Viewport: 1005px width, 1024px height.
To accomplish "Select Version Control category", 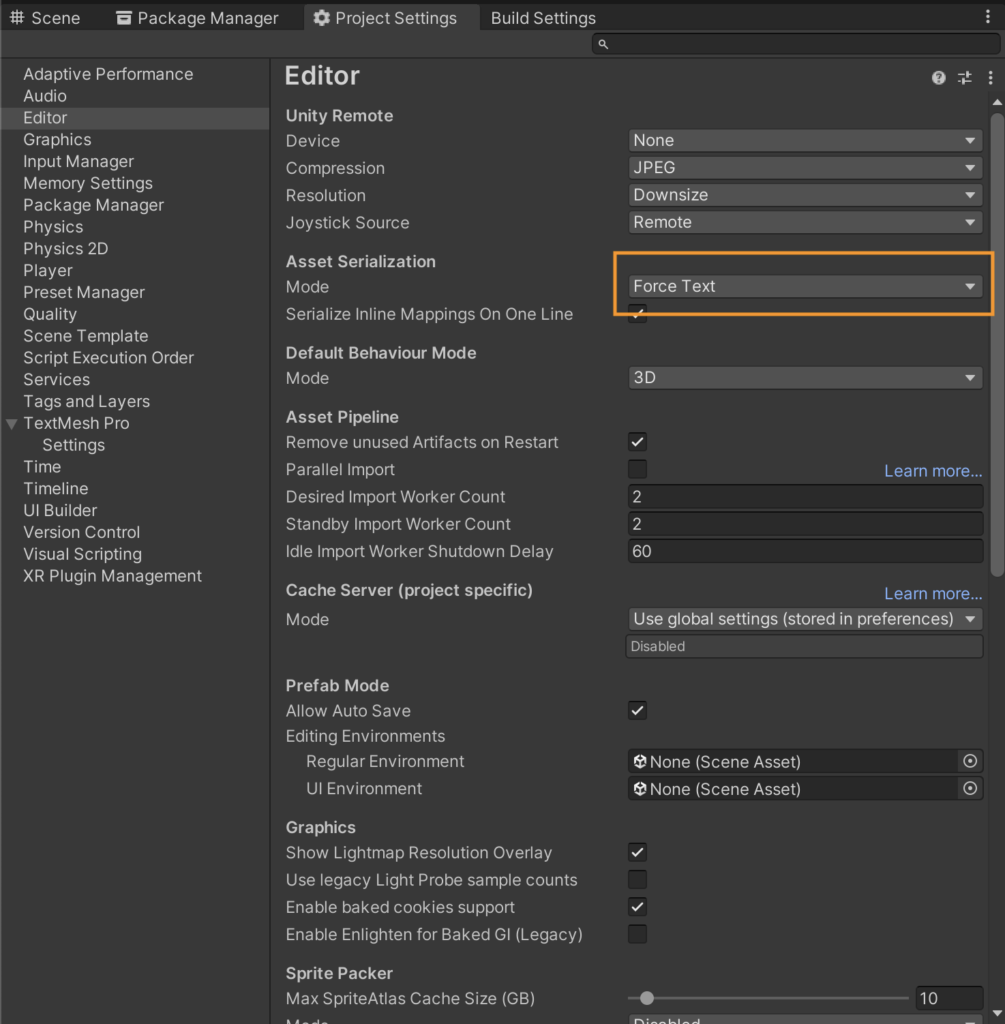I will pos(82,532).
